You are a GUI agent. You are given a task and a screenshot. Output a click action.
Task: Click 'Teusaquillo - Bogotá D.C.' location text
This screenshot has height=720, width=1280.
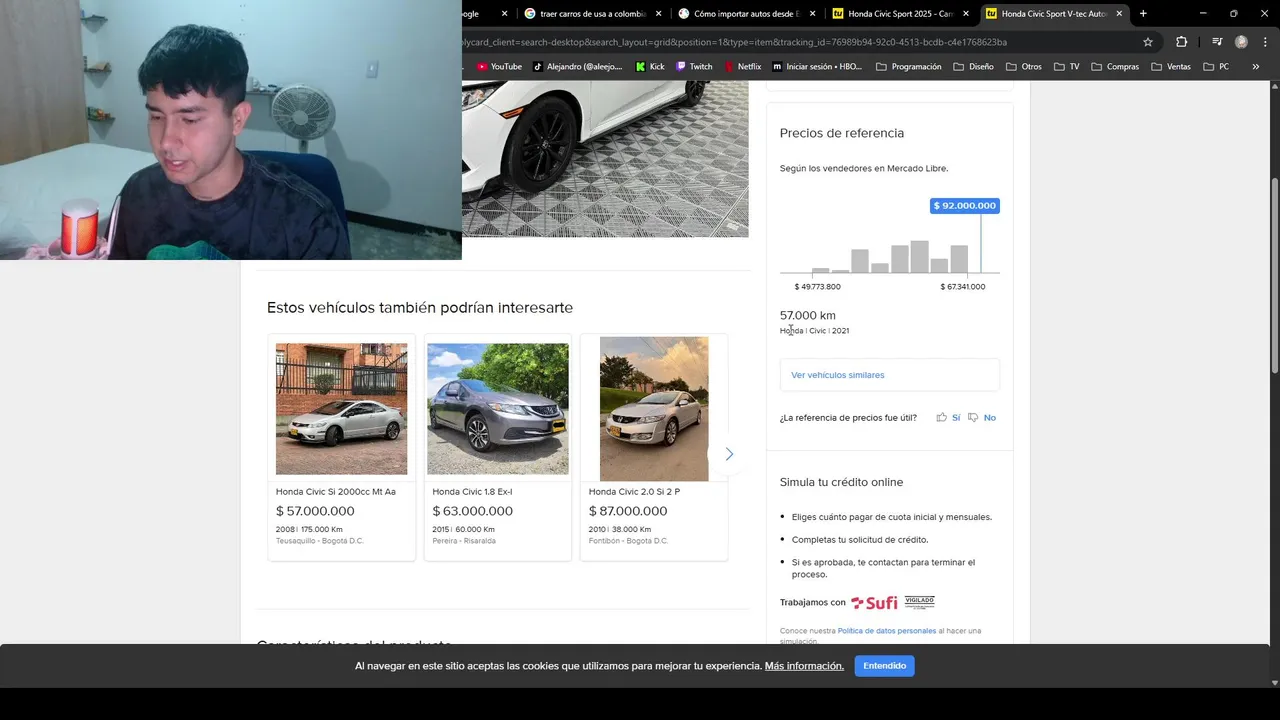click(x=320, y=541)
